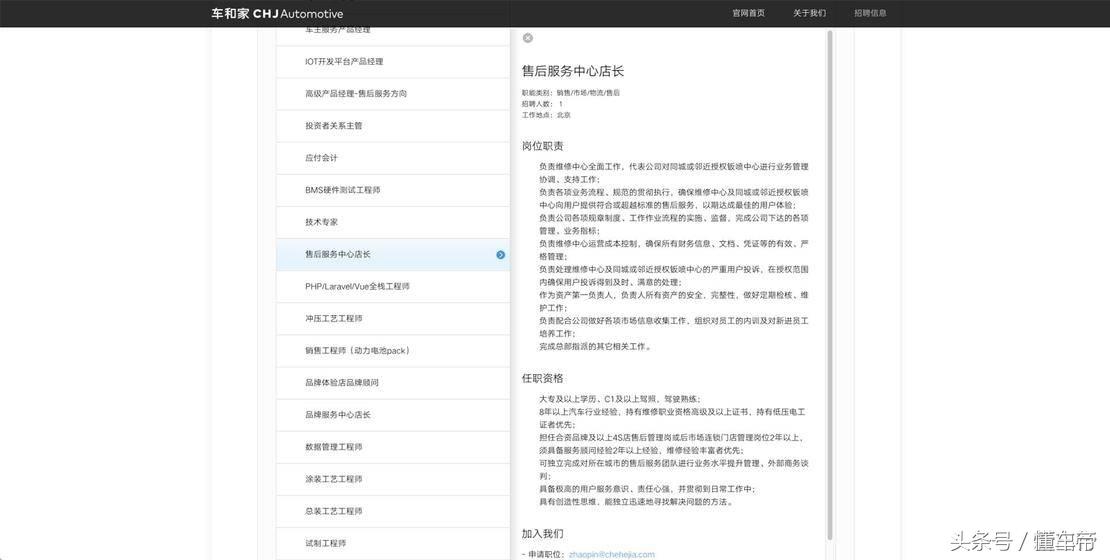Select 高级产品经理-售后服务方向 job
Viewport: 1110px width, 560px height.
tap(393, 93)
